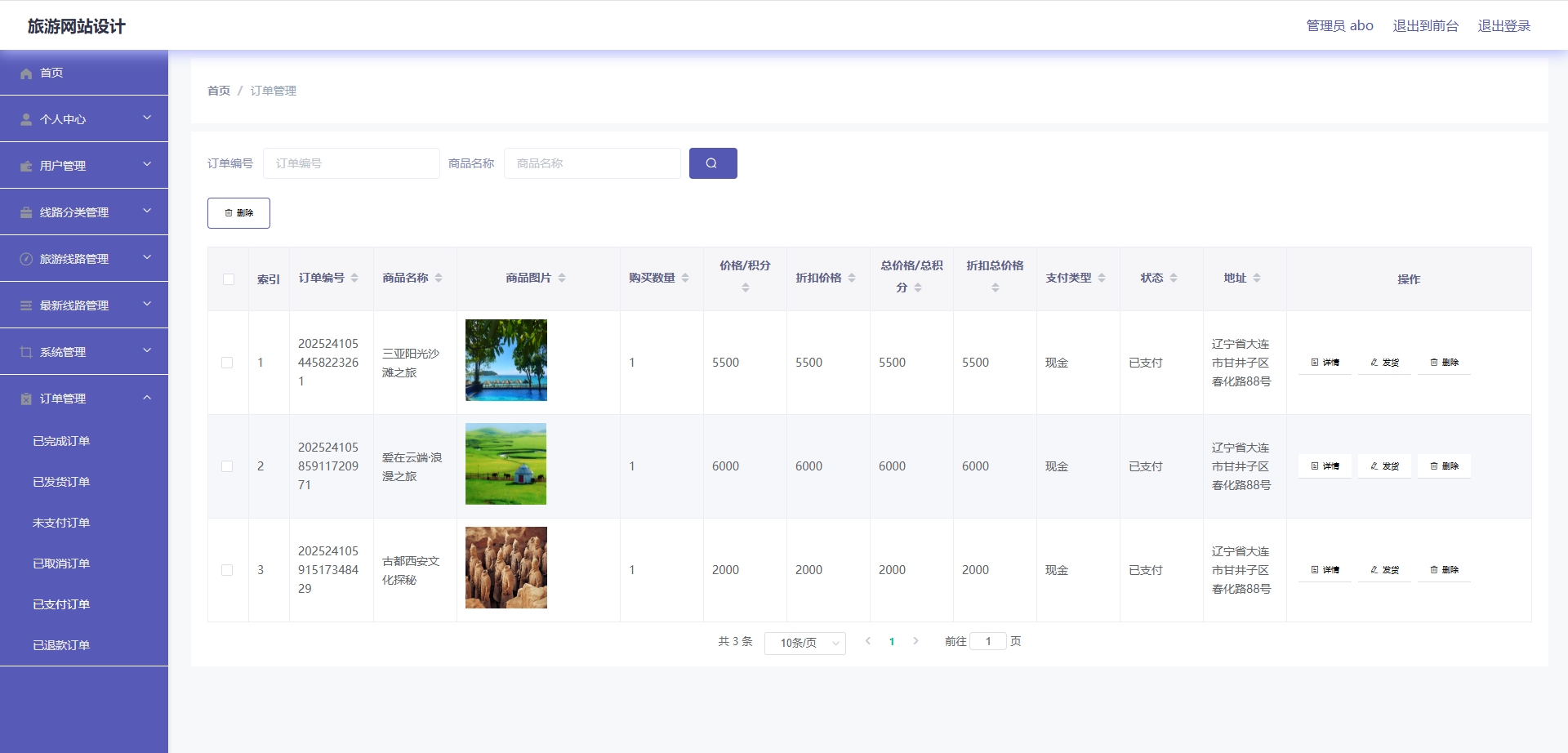This screenshot has width=1568, height=753.
Task: Click the 旅游线路管理 compass icon
Action: pos(26,260)
